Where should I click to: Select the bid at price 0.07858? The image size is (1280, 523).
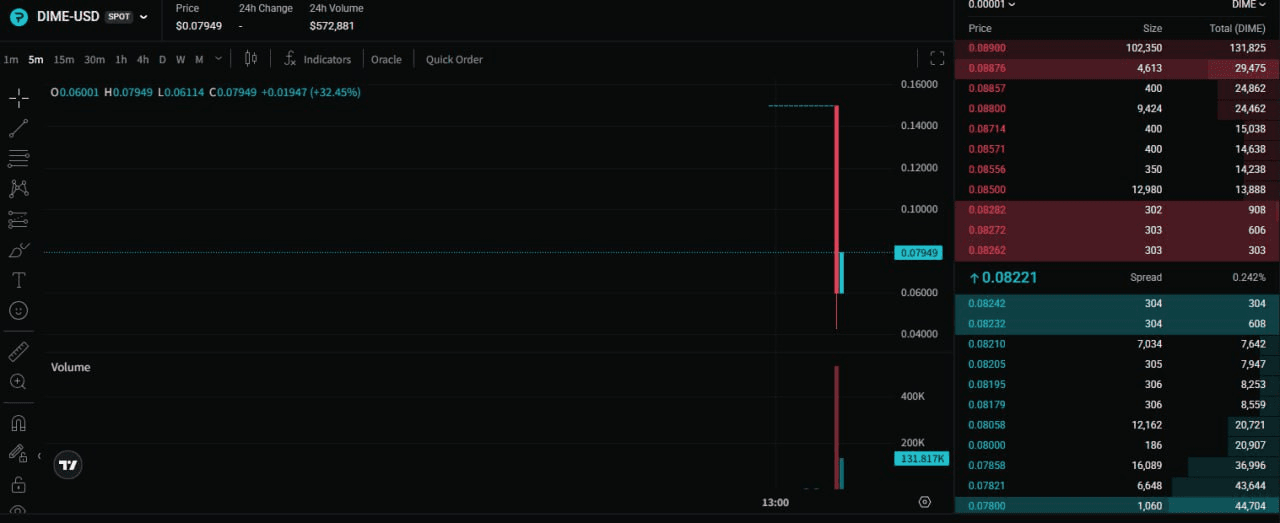[1117, 465]
